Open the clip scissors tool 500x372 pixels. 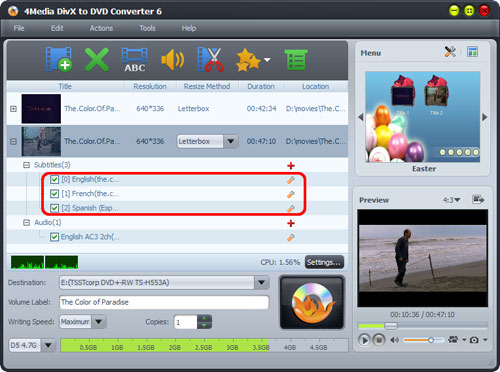coord(210,59)
